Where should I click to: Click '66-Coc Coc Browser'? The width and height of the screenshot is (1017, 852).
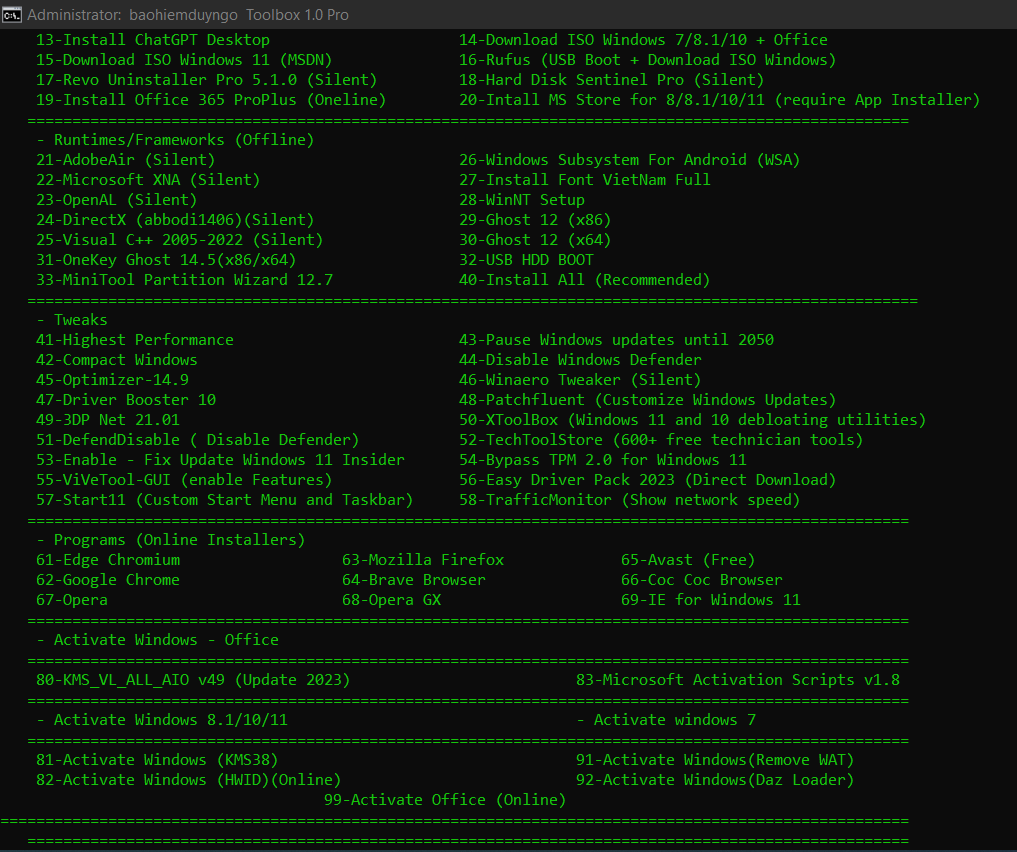702,580
